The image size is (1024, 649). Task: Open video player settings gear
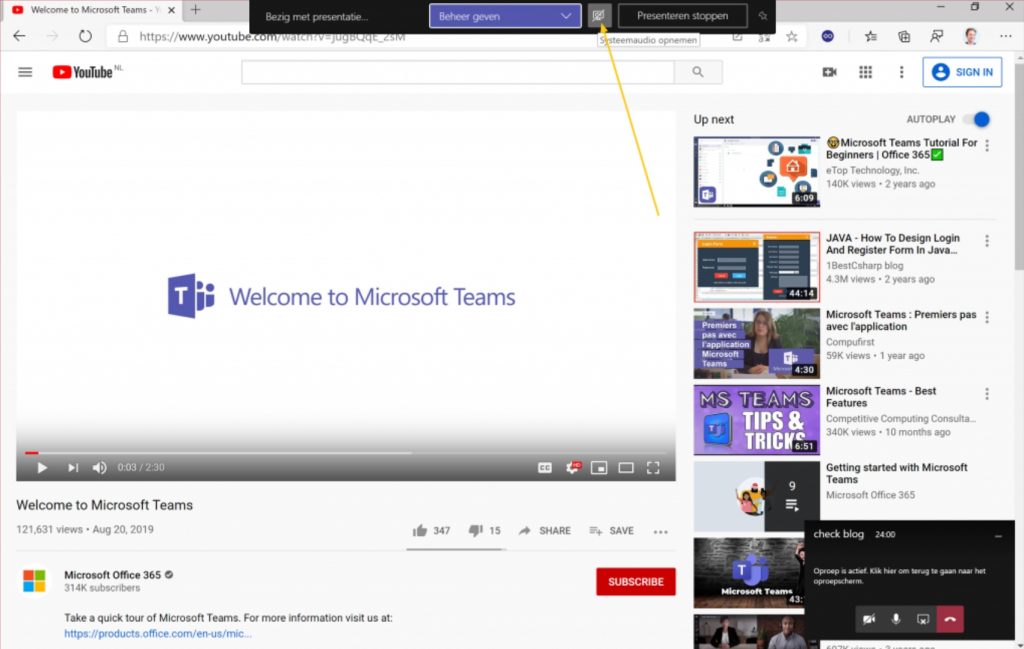573,467
